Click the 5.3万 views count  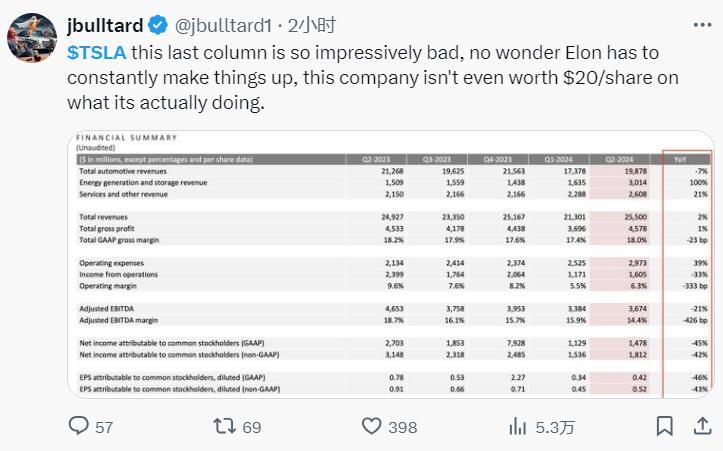[x=555, y=427]
